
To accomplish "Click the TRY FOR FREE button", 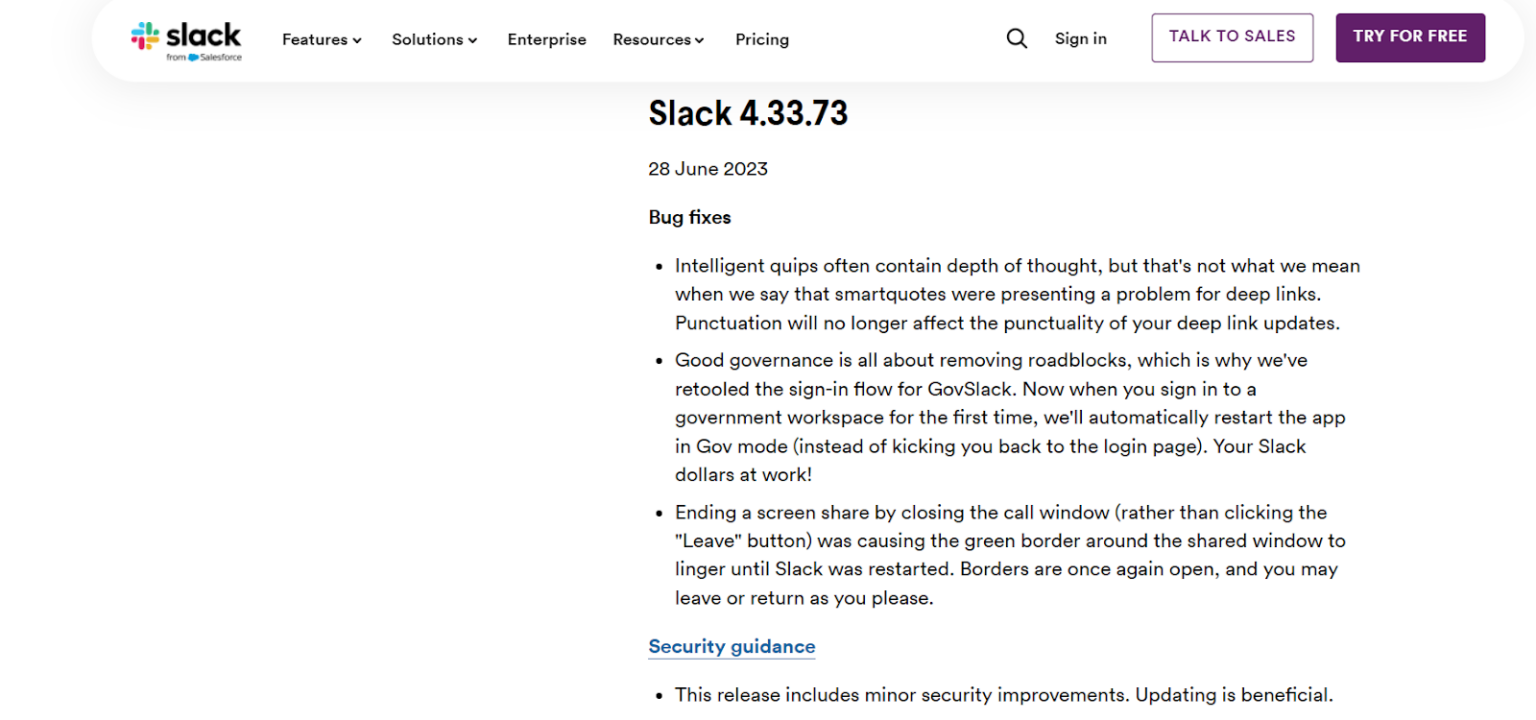I will 1410,37.
